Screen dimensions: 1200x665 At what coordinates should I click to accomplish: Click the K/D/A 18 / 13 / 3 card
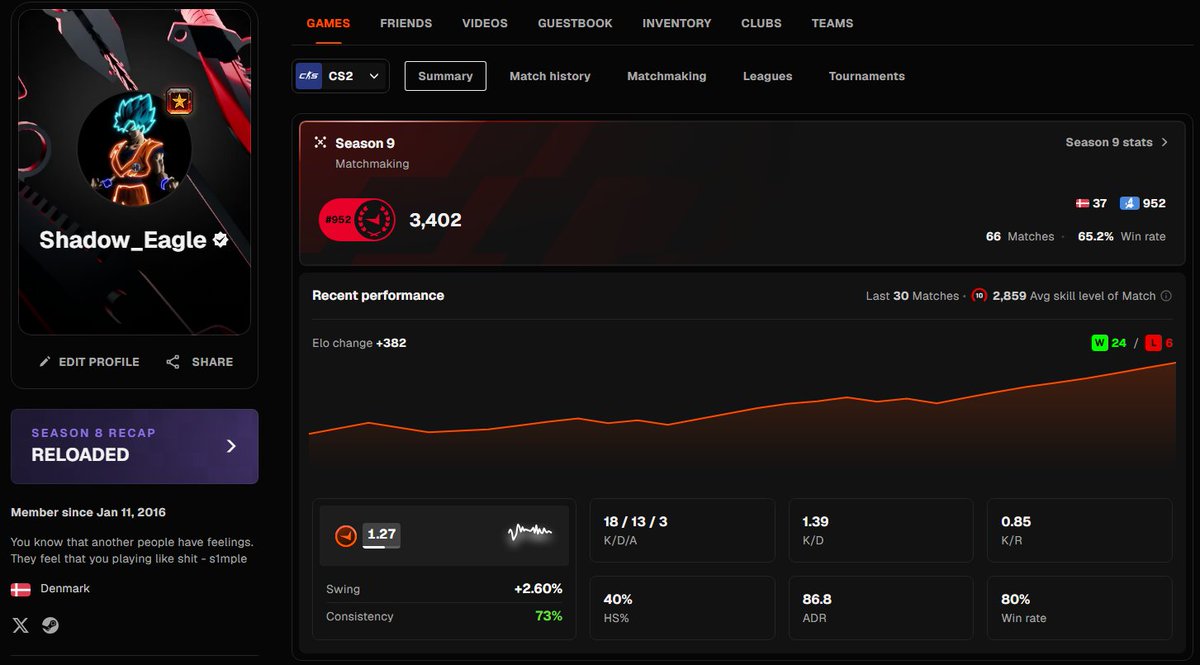tap(682, 530)
